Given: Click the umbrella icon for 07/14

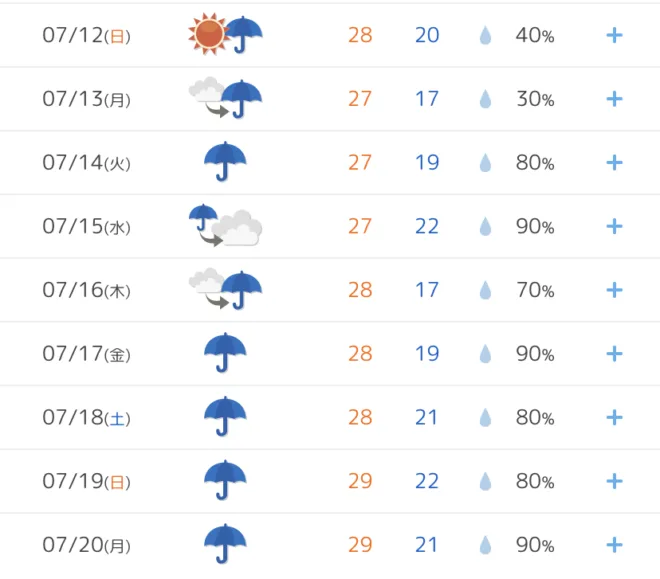Looking at the screenshot, I should (225, 162).
